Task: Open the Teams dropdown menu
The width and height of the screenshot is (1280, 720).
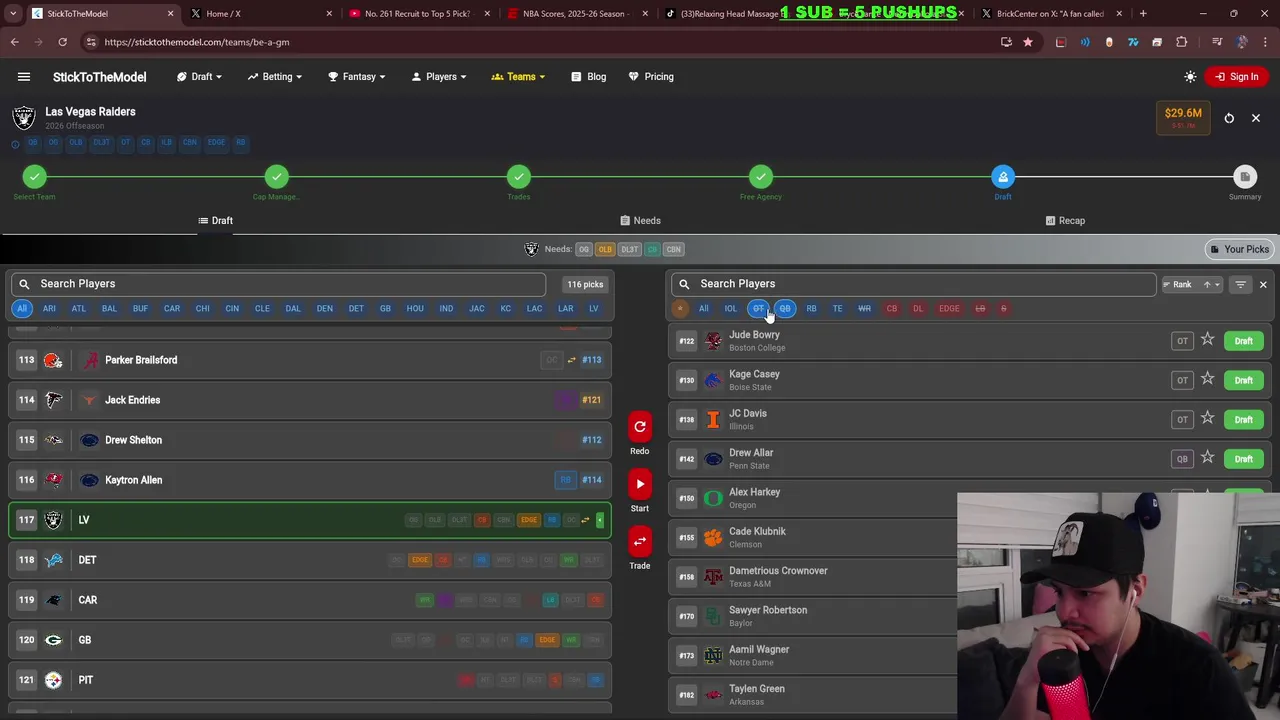Action: click(518, 77)
